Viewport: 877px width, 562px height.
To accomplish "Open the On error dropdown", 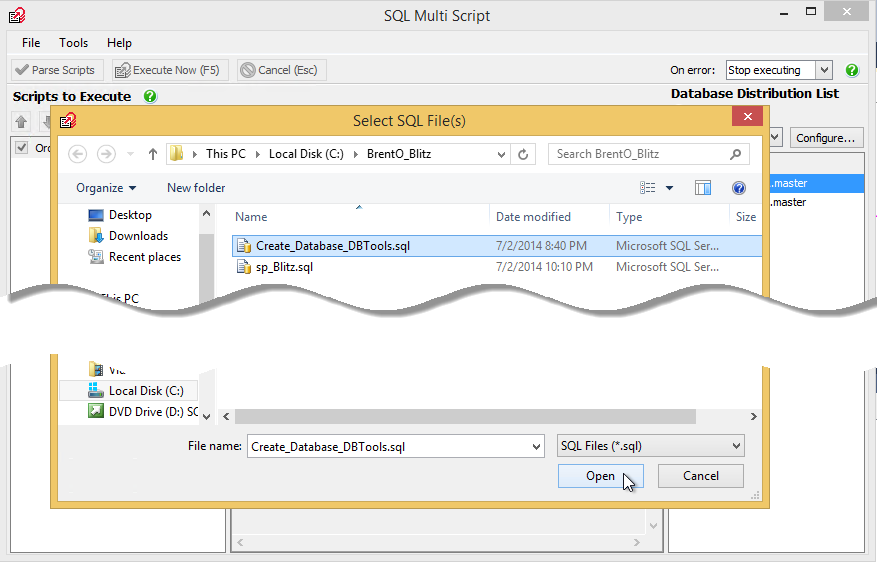I will [824, 70].
